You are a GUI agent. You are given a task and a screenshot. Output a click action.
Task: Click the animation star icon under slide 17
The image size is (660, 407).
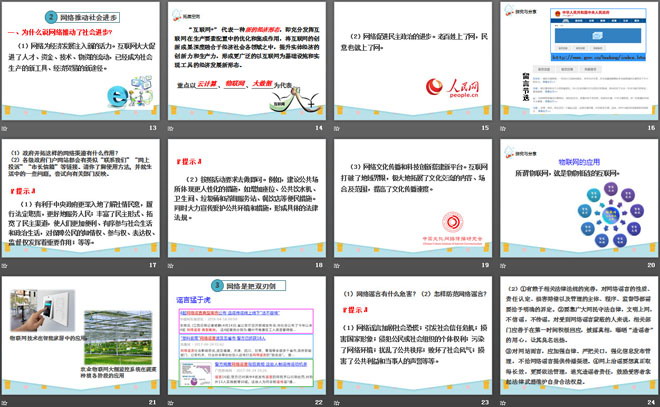[x=5, y=266]
